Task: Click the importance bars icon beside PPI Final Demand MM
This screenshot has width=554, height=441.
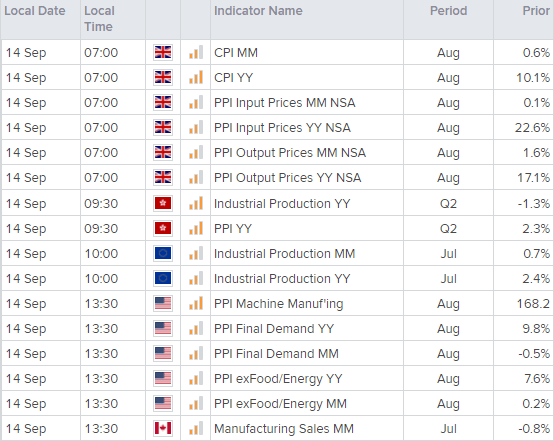Action: coord(196,353)
